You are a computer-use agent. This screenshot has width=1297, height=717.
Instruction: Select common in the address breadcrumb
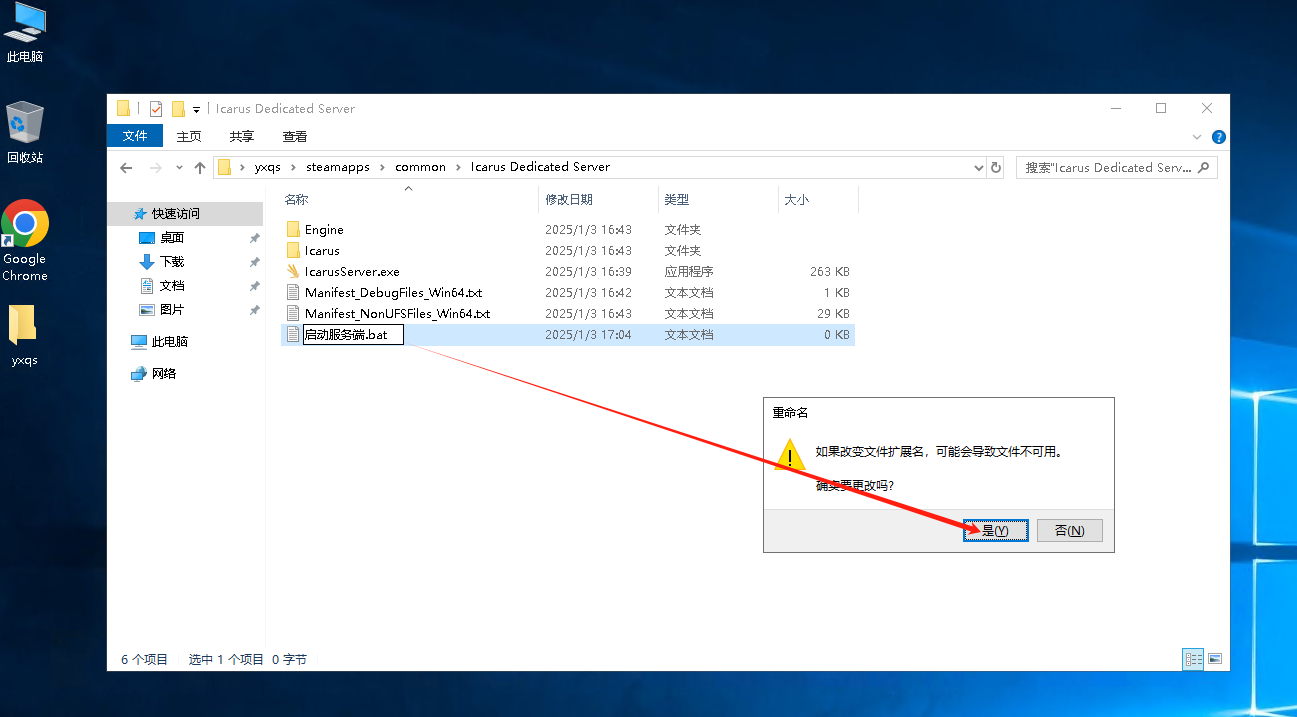[420, 167]
